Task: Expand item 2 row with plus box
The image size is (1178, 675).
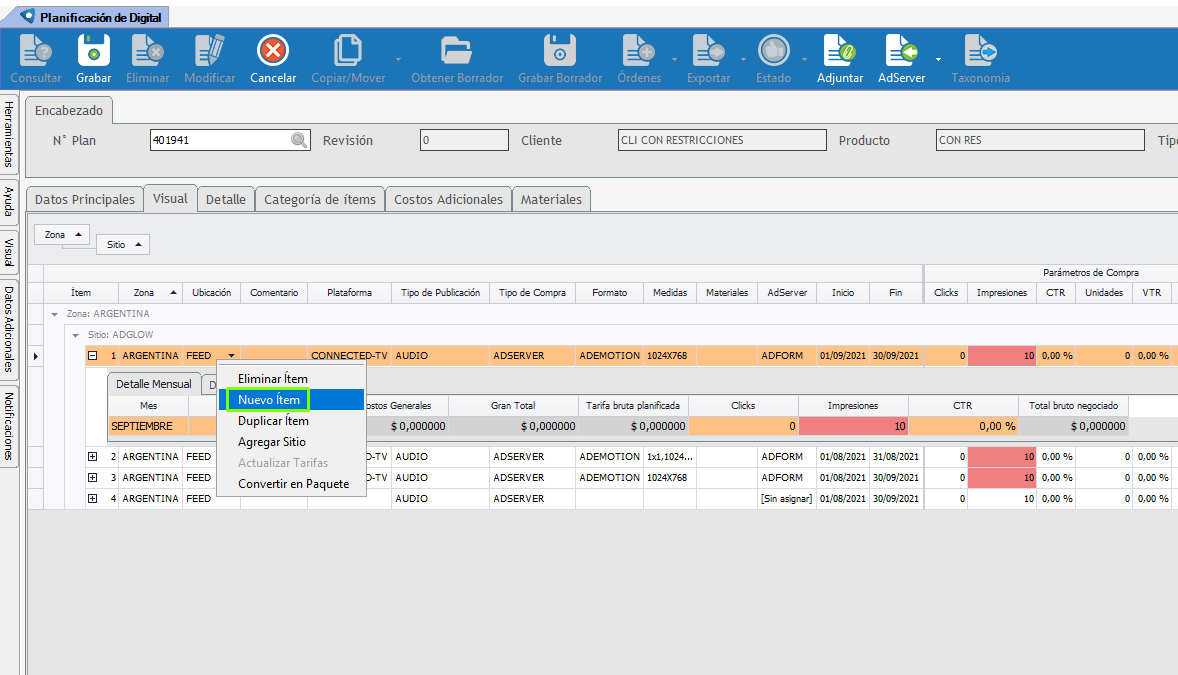Action: [92, 457]
